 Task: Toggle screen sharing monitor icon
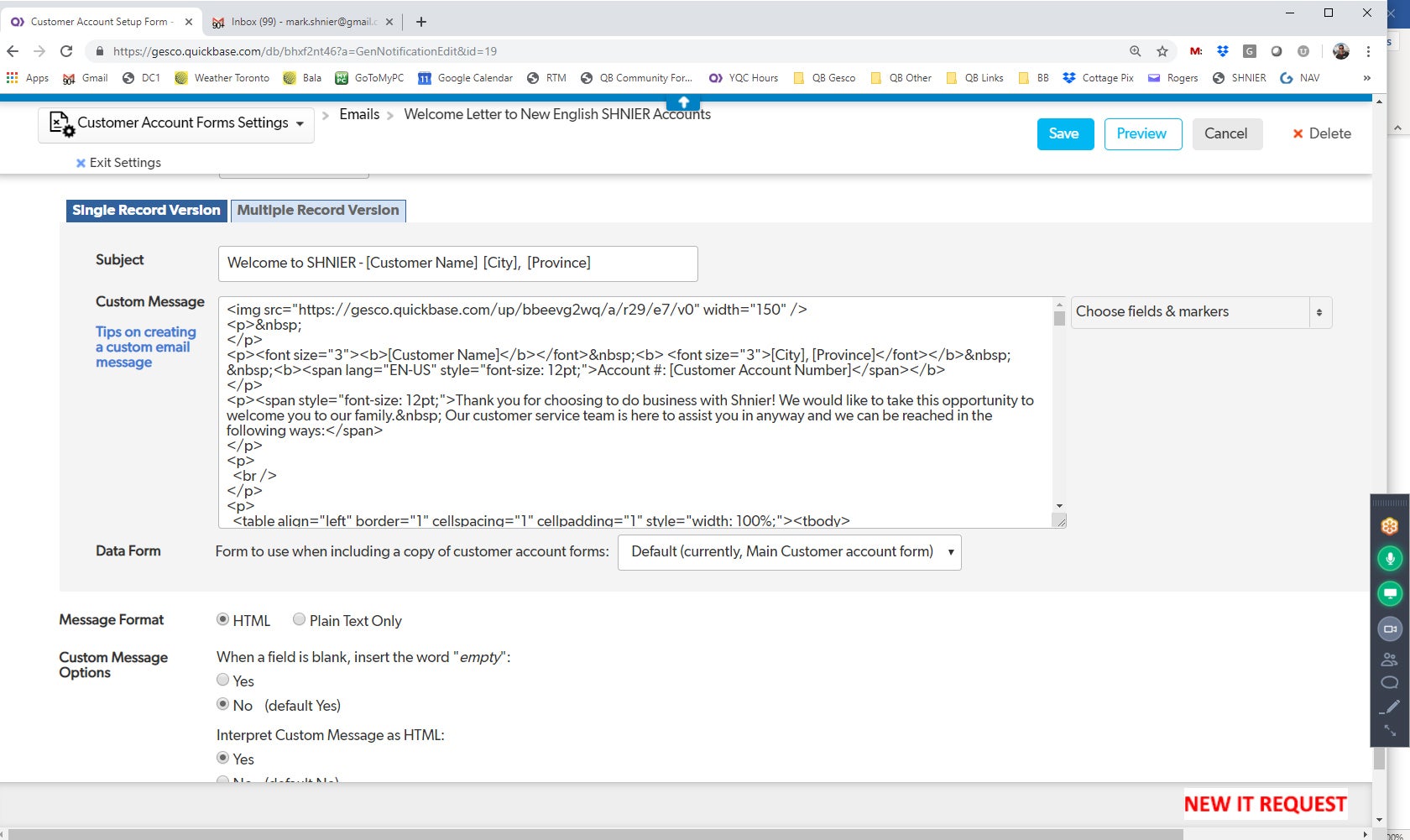pyautogui.click(x=1390, y=593)
